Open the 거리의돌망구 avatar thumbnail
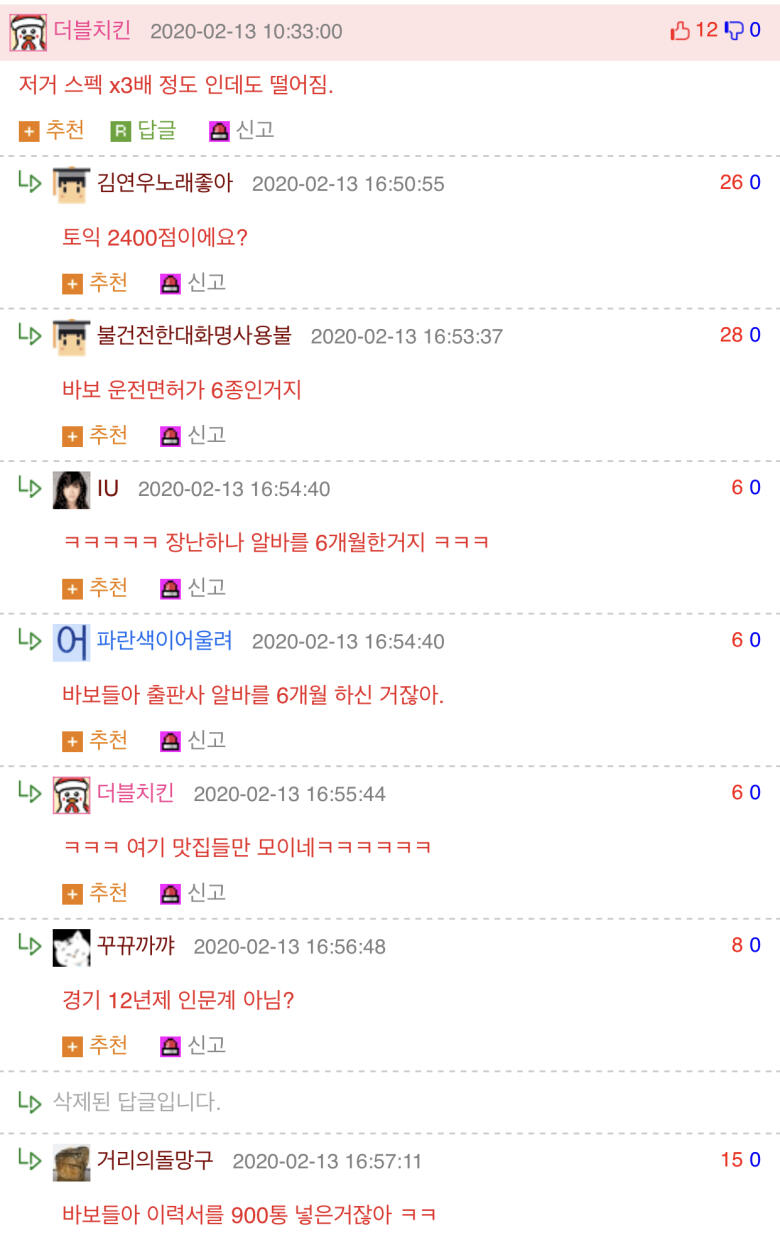 tap(71, 1162)
